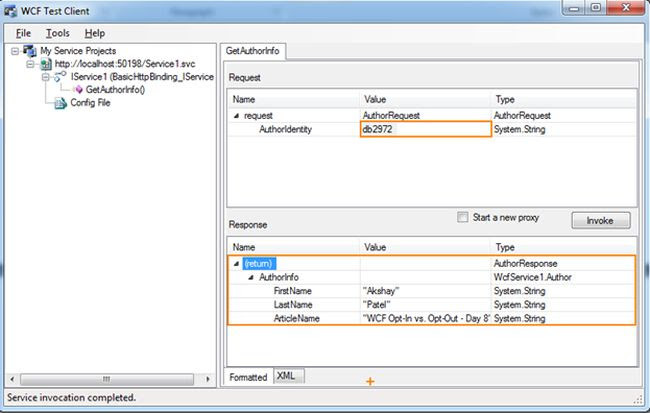Viewport: 650px width, 413px height.
Task: Click the "WCF Opt-In vs. Opt-Out" value cell
Action: pyautogui.click(x=425, y=318)
